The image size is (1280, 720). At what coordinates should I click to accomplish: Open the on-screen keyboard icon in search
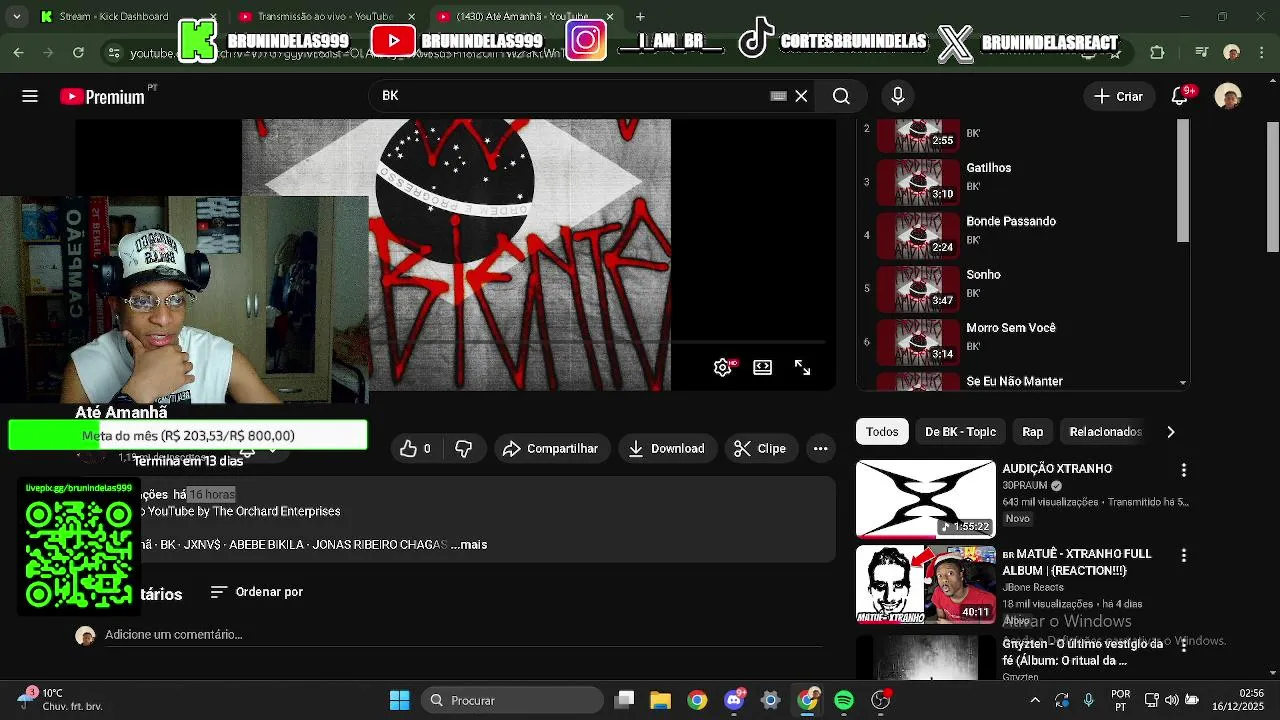(x=778, y=96)
